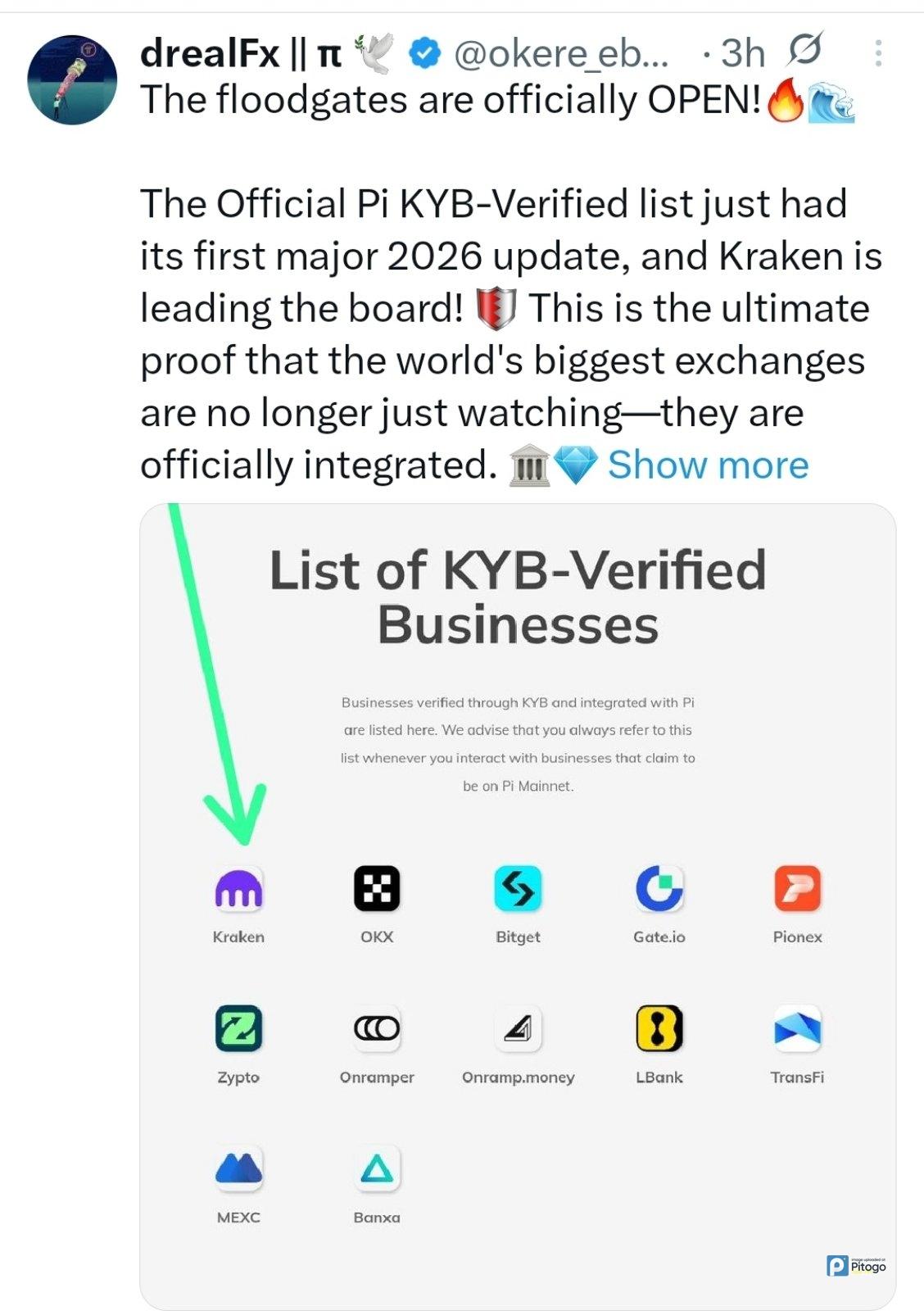Tap the Onramp.money logo icon
Screen dimensions: 924x1311
pos(518,1028)
